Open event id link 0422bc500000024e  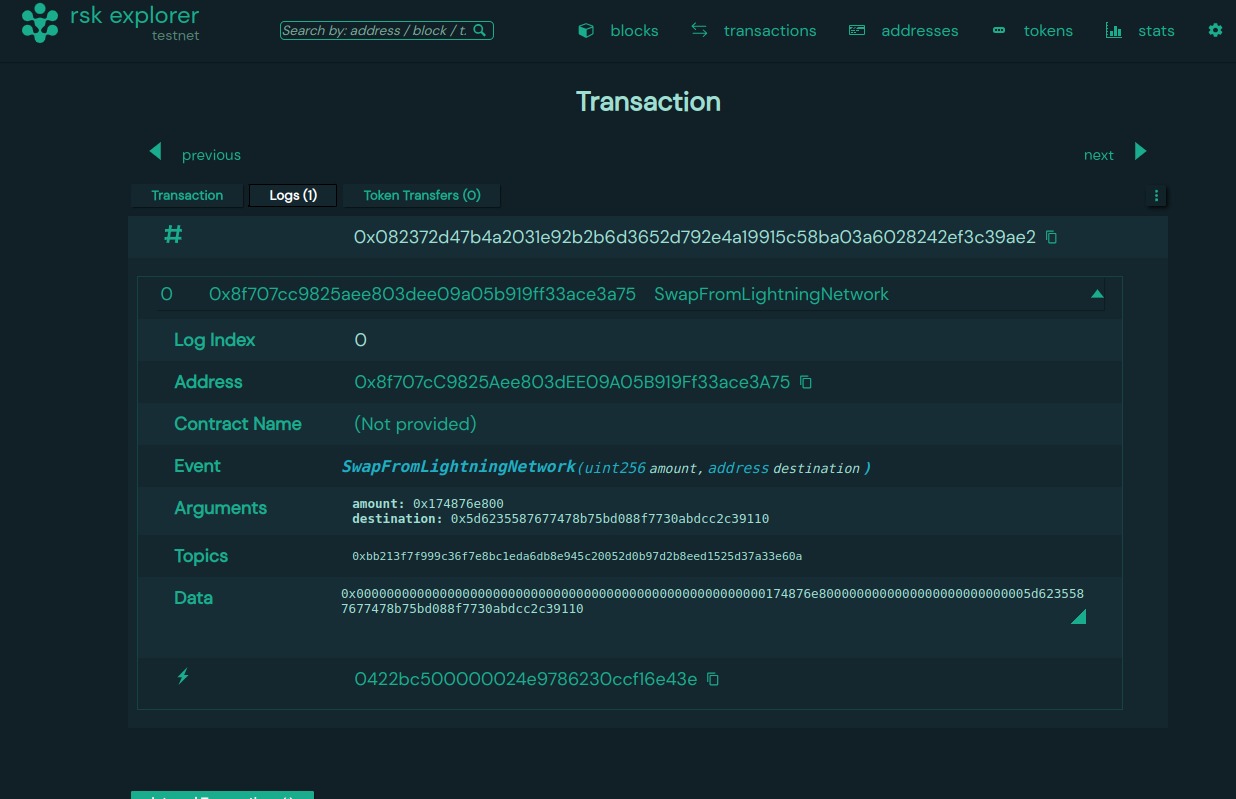point(526,679)
